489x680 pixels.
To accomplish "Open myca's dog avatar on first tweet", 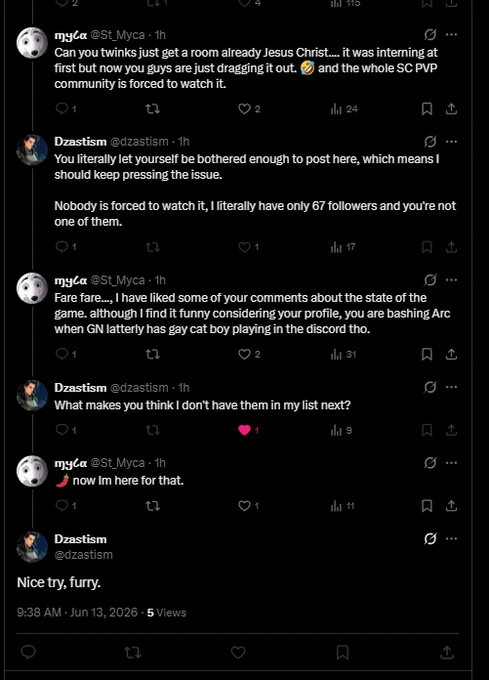I will click(x=32, y=42).
